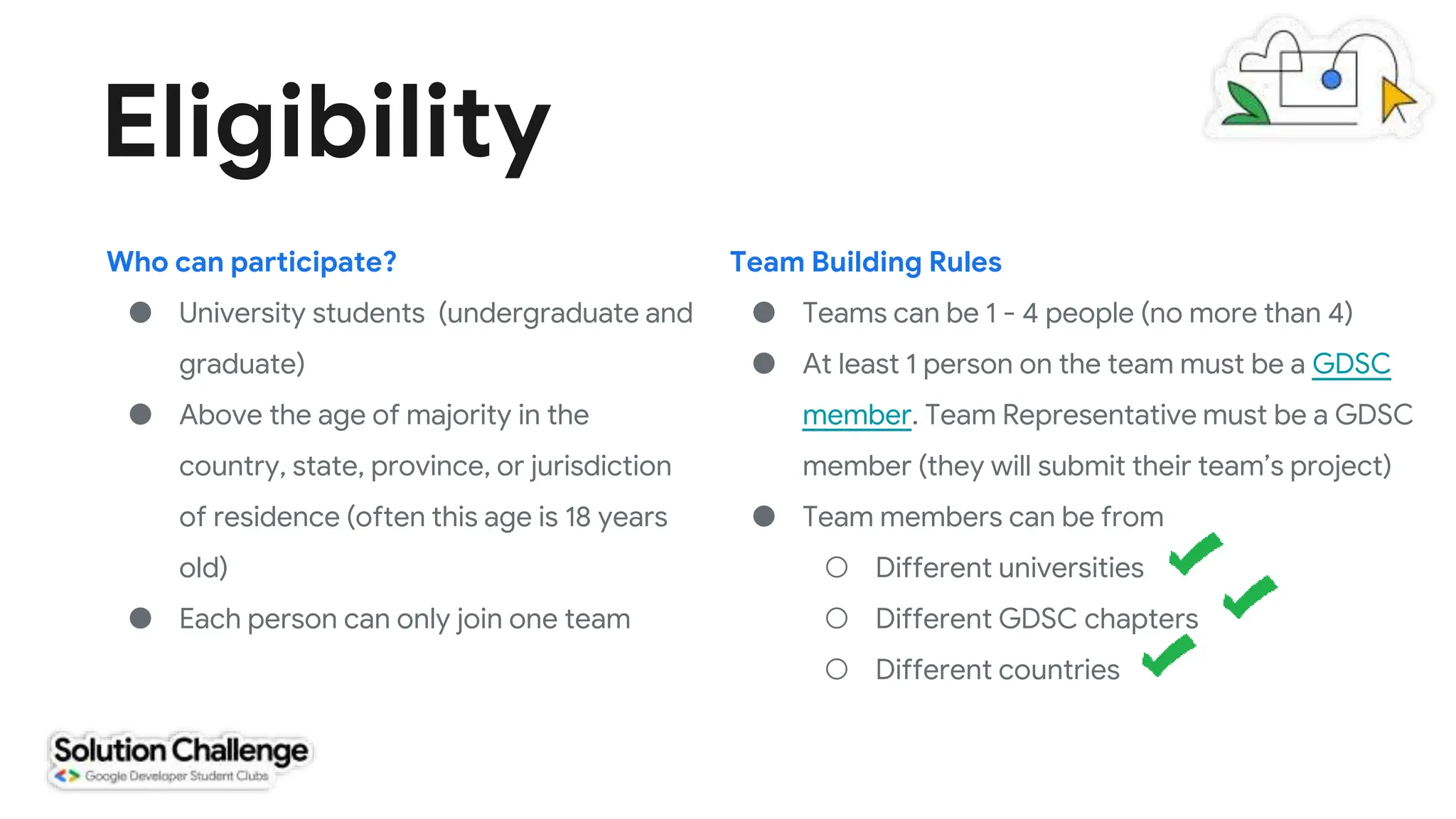Click the green leaf in the corner illustration

(x=1246, y=103)
